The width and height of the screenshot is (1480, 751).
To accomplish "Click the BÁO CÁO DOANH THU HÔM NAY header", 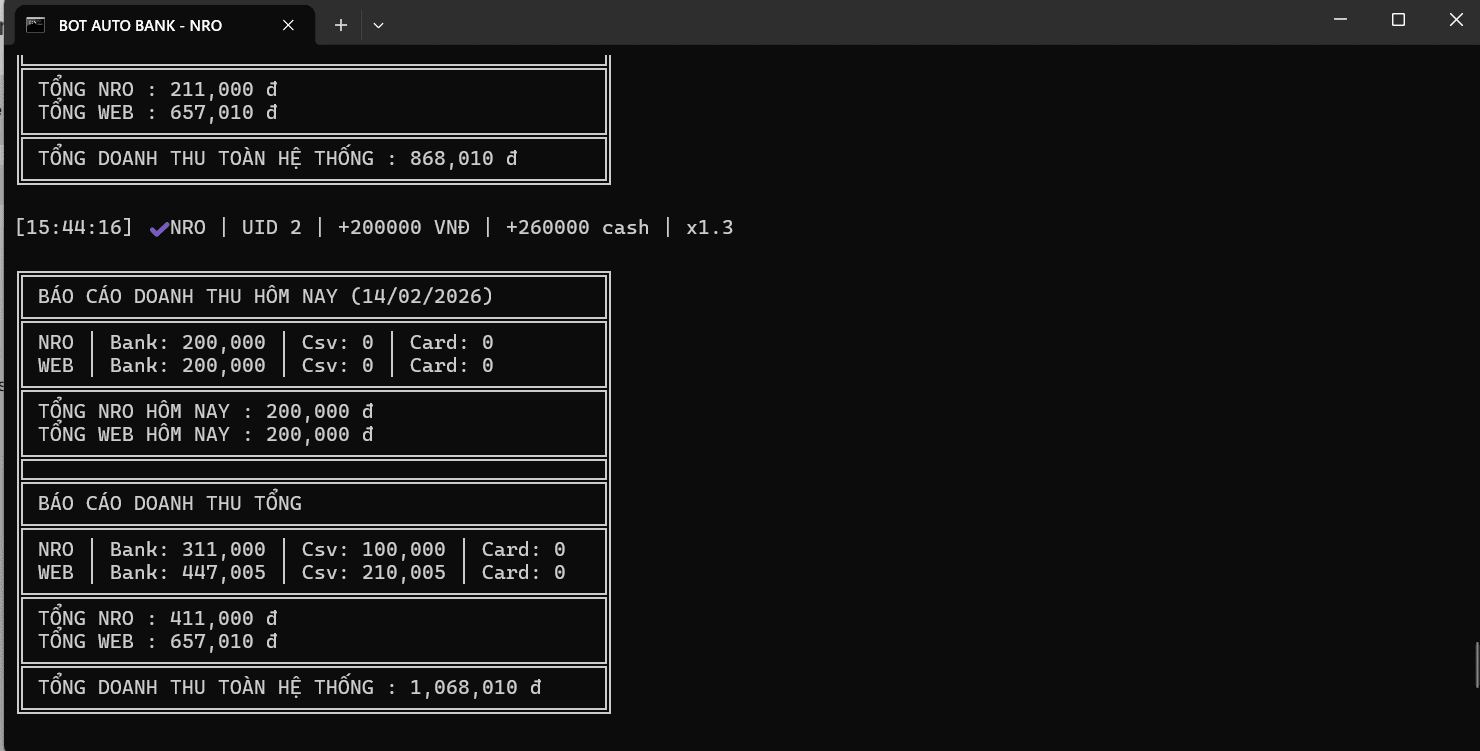I will pos(266,297).
